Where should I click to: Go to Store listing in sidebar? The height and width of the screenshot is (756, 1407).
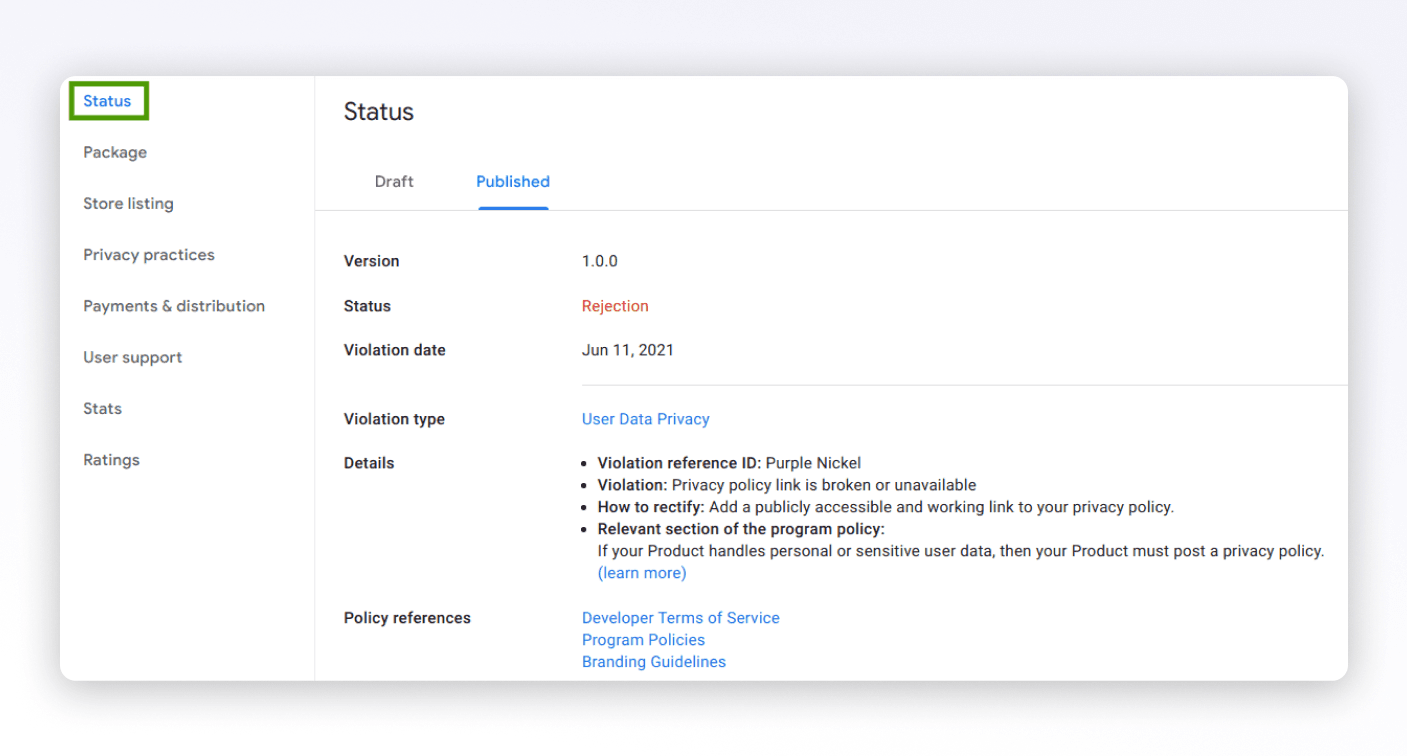(128, 203)
